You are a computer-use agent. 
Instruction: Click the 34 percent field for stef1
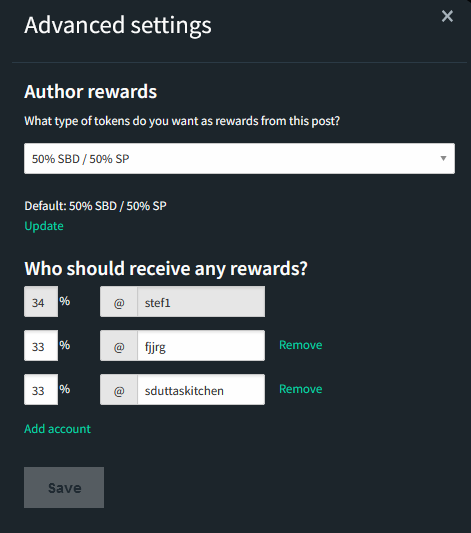pyautogui.click(x=41, y=302)
